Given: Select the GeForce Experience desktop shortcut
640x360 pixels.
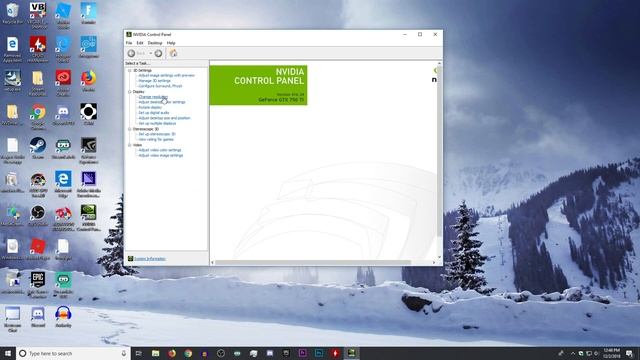Looking at the screenshot, I should pos(88,150).
